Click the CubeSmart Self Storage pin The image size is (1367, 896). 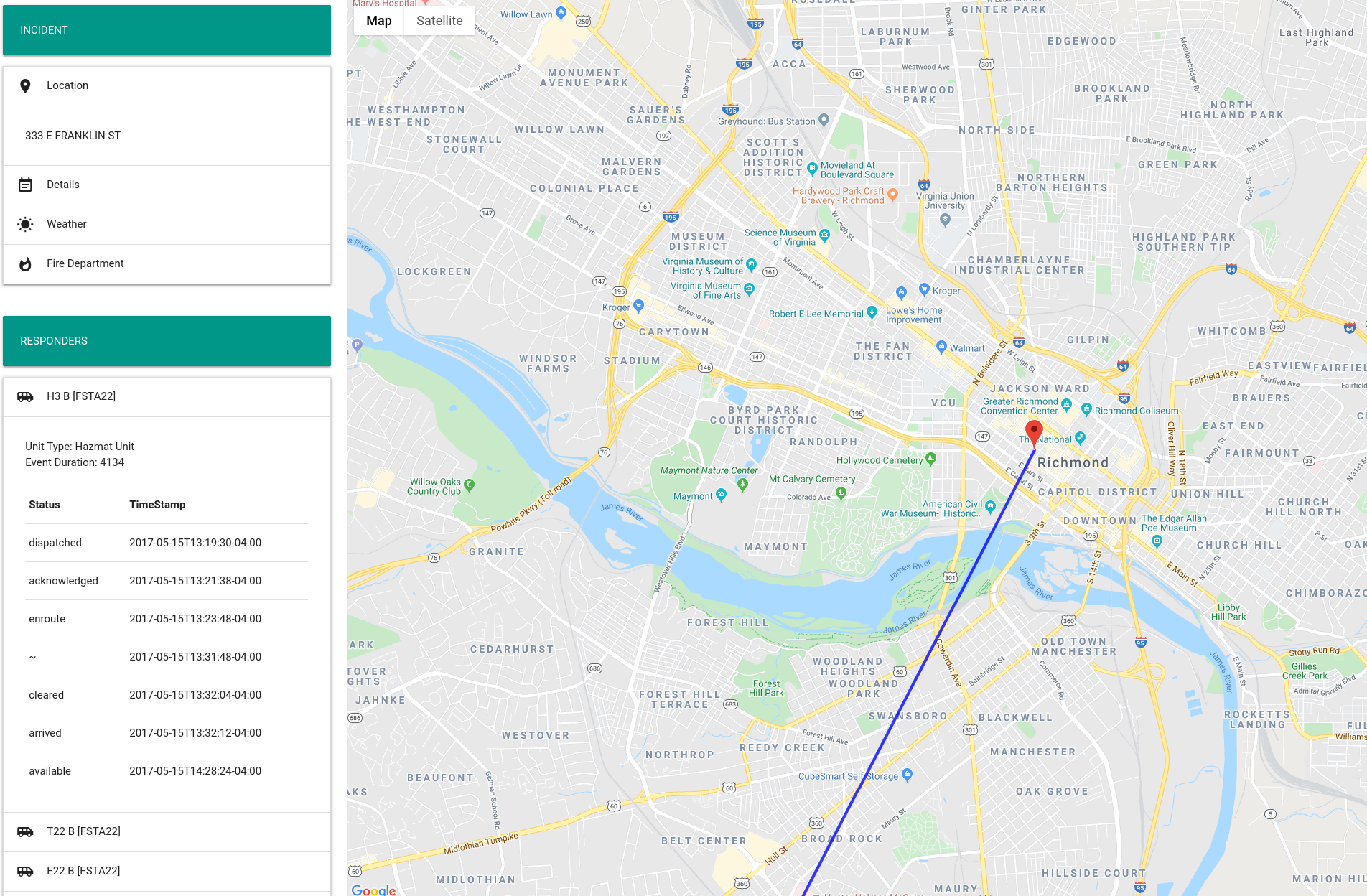tap(907, 774)
